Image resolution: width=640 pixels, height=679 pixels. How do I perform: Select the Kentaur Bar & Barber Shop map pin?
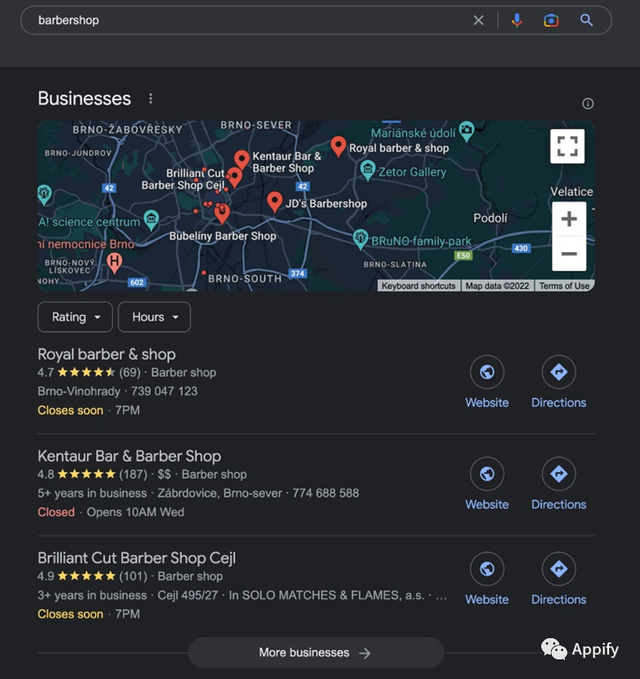click(242, 160)
